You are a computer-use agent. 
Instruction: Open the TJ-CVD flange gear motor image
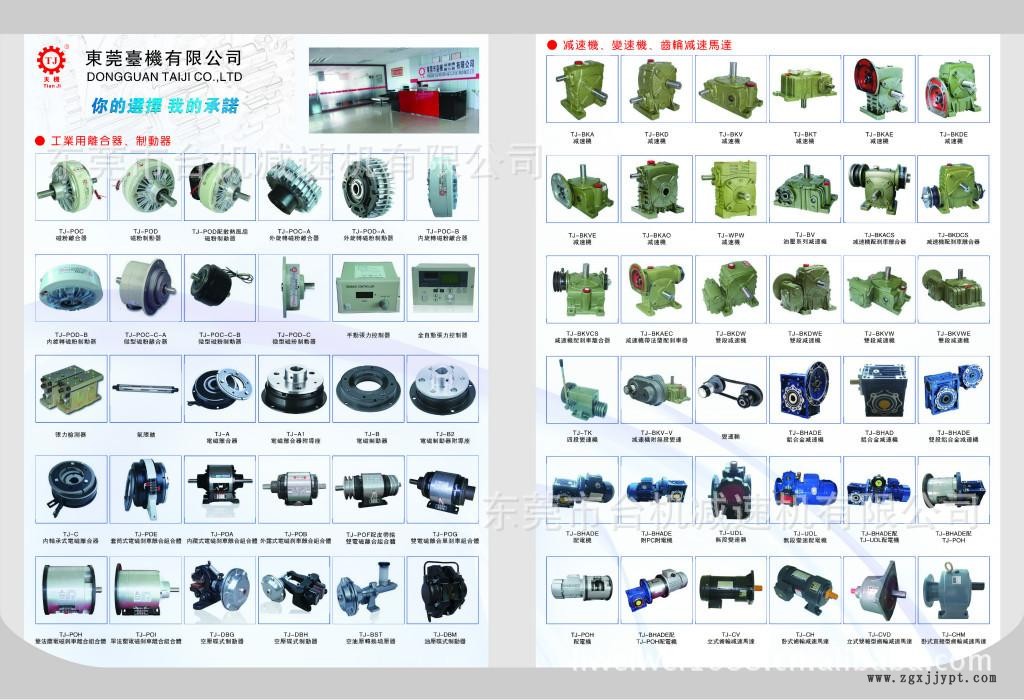[x=879, y=590]
